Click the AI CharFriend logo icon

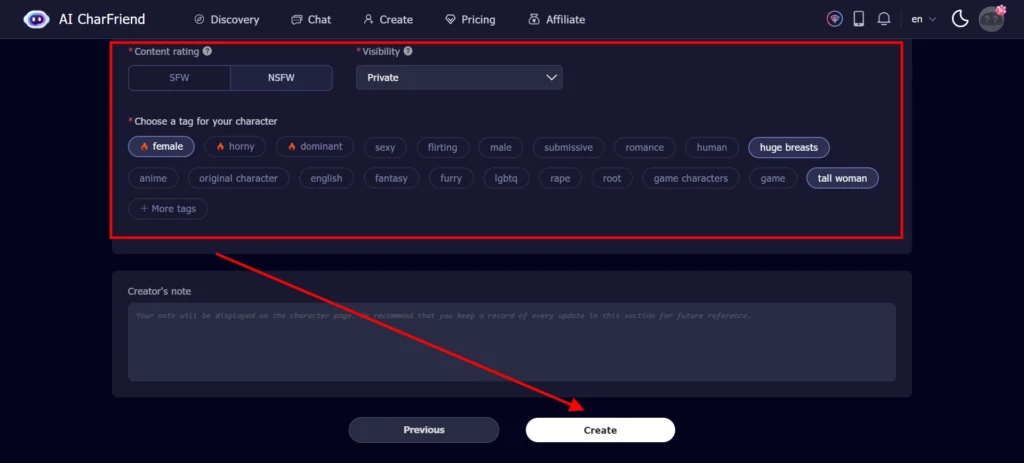point(36,19)
